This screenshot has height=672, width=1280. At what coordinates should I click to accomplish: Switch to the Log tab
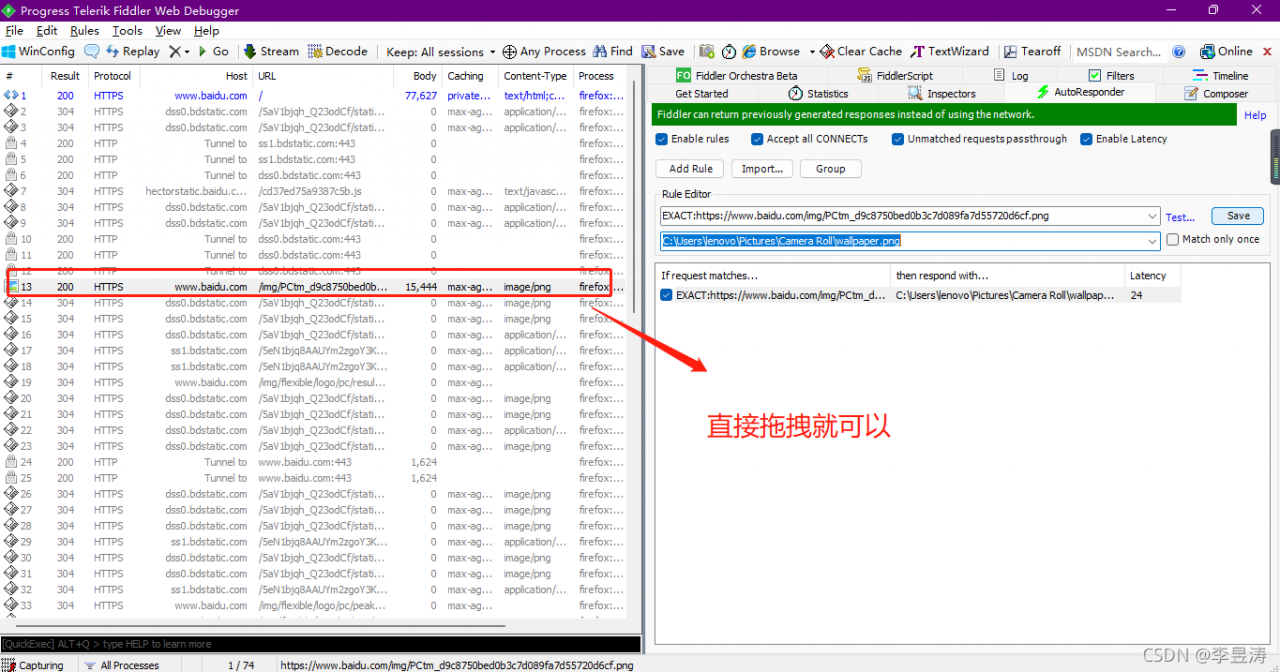click(x=1010, y=75)
